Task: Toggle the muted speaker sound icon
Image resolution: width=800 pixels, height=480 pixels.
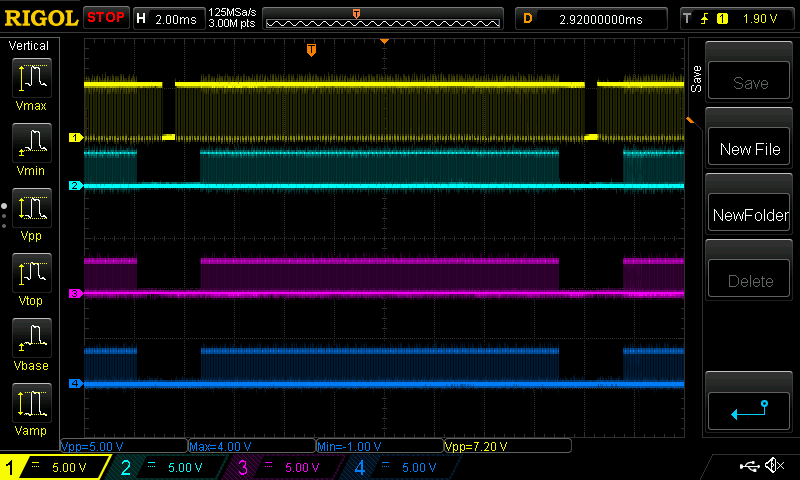Action: click(774, 465)
